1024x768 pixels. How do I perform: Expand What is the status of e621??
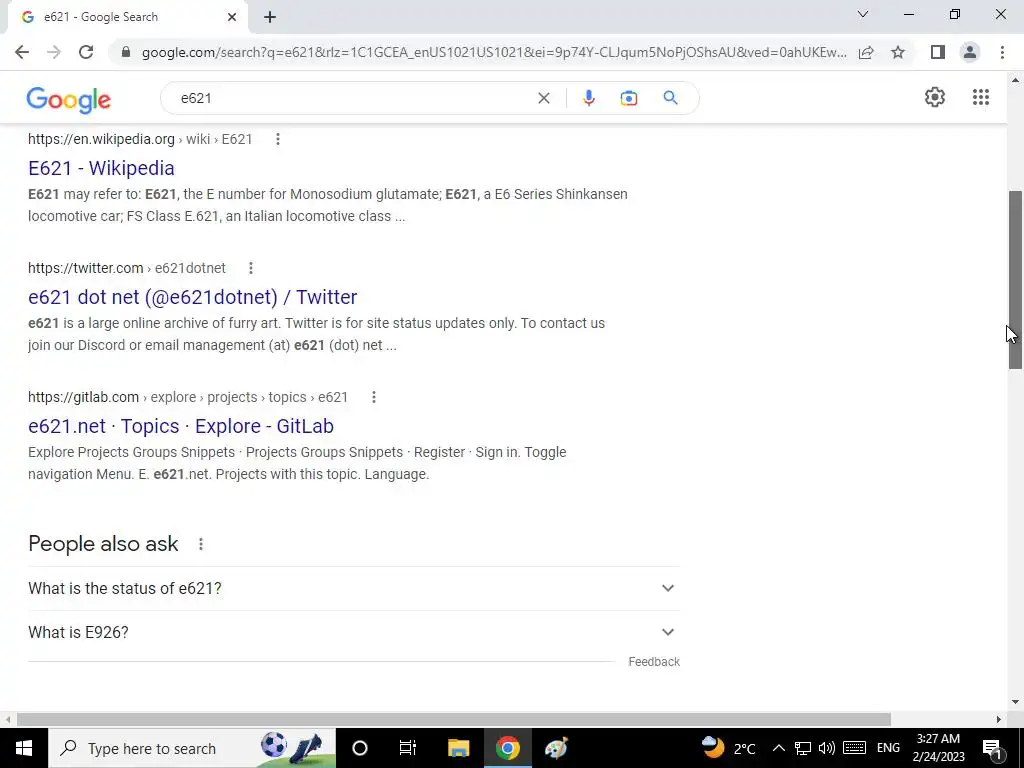354,588
